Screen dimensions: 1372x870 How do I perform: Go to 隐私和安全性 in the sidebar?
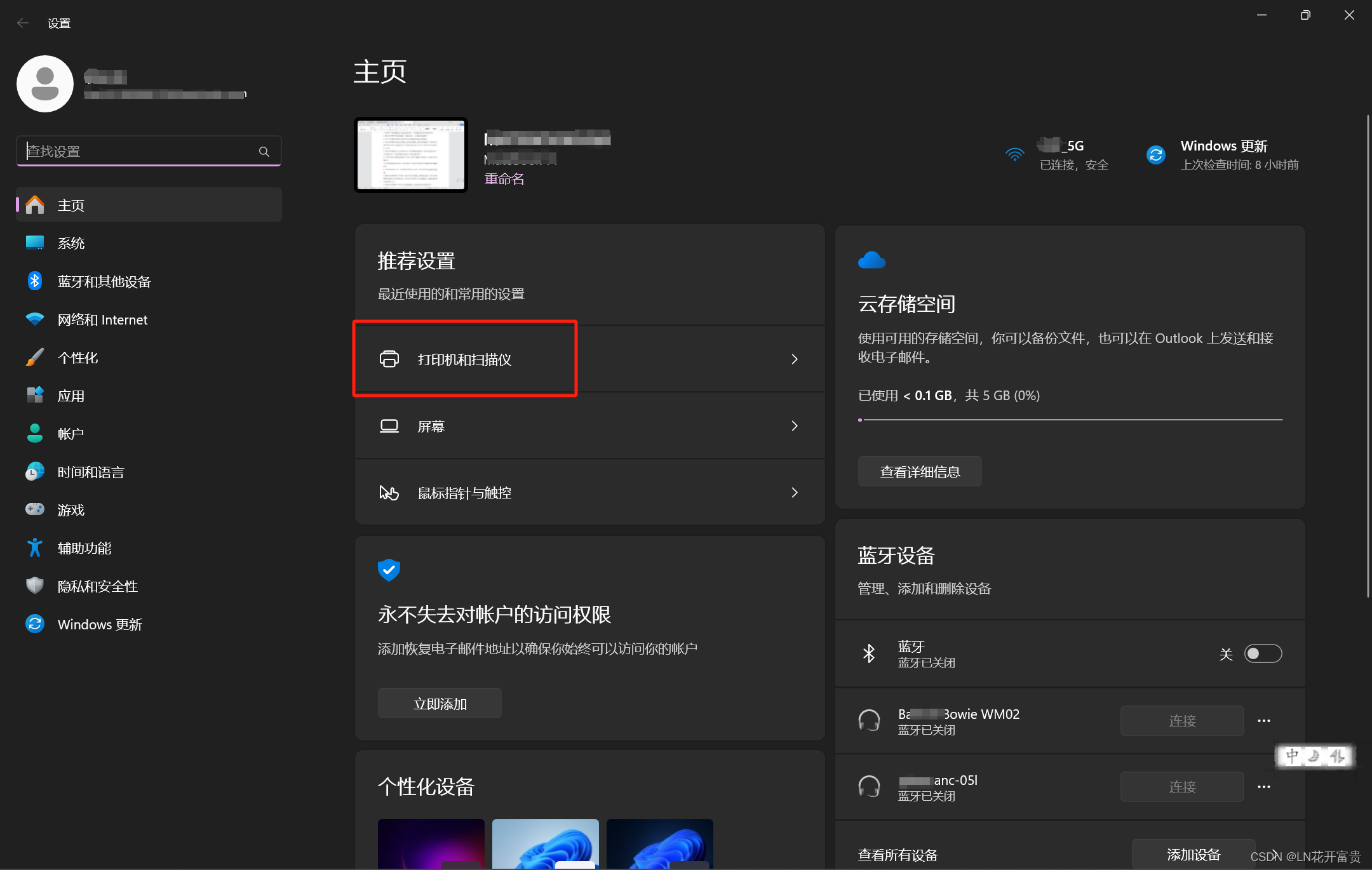(x=98, y=586)
